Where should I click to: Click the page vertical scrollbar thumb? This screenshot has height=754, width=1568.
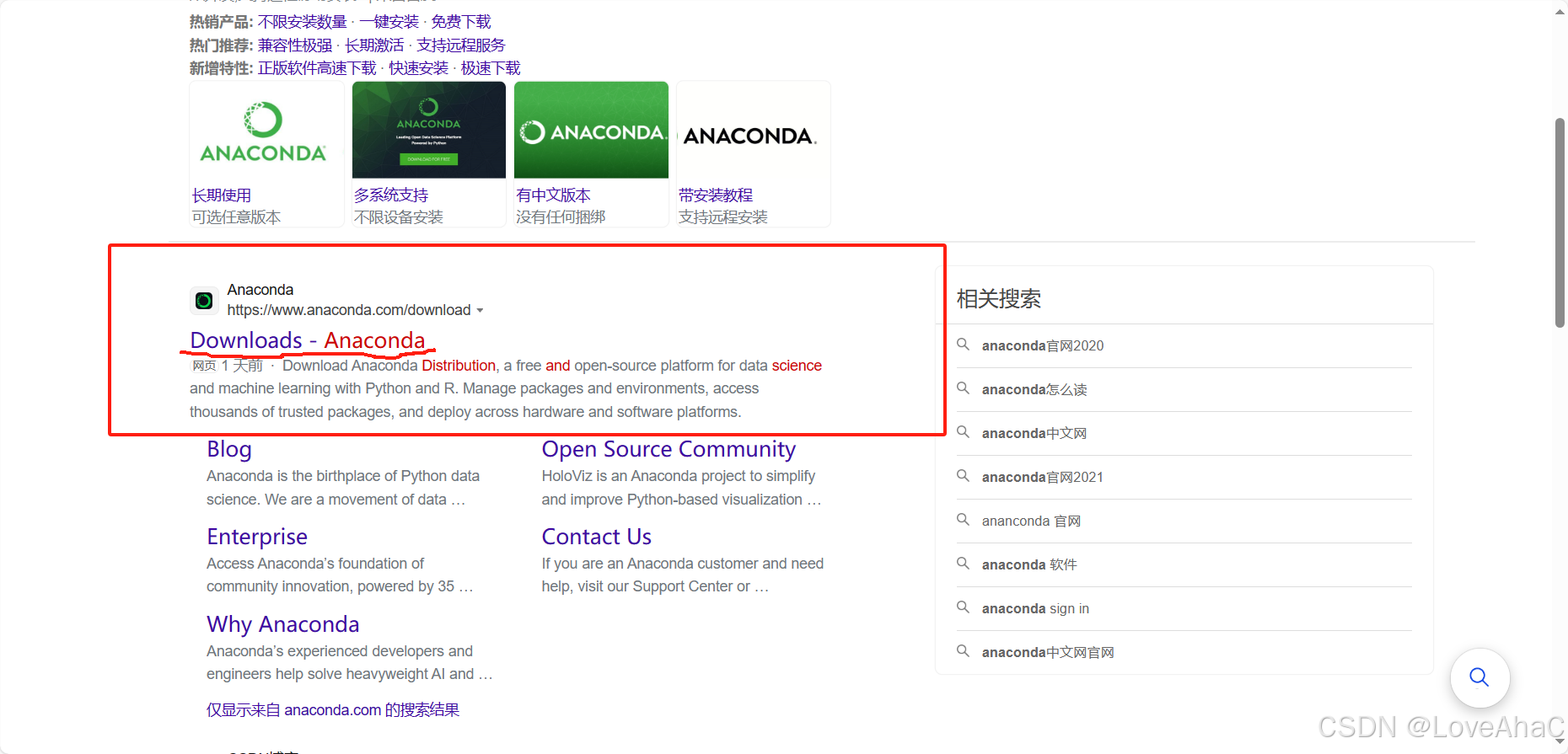pyautogui.click(x=1560, y=222)
